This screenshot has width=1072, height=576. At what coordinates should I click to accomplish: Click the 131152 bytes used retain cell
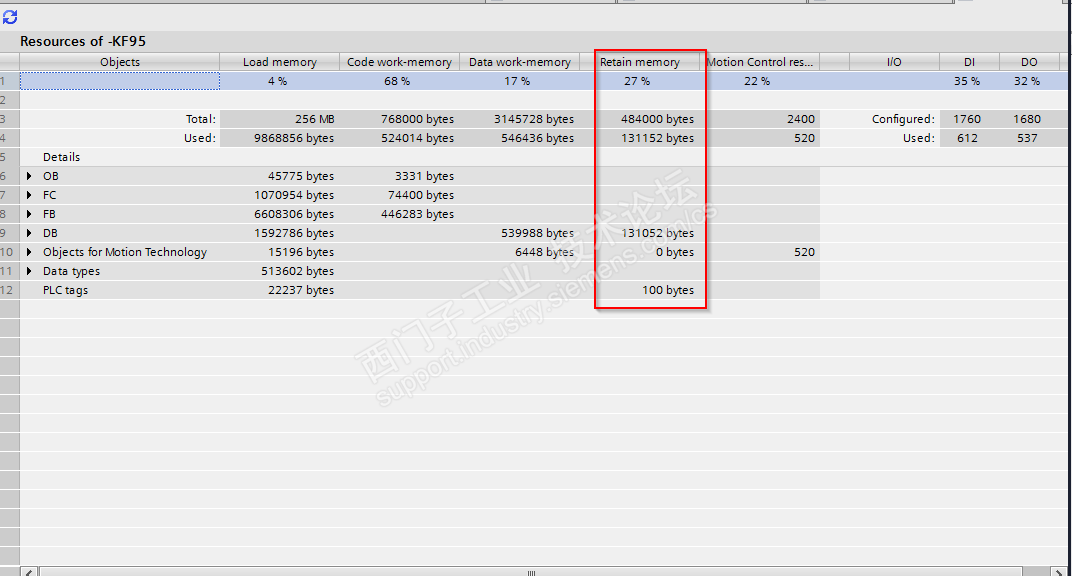[640, 138]
